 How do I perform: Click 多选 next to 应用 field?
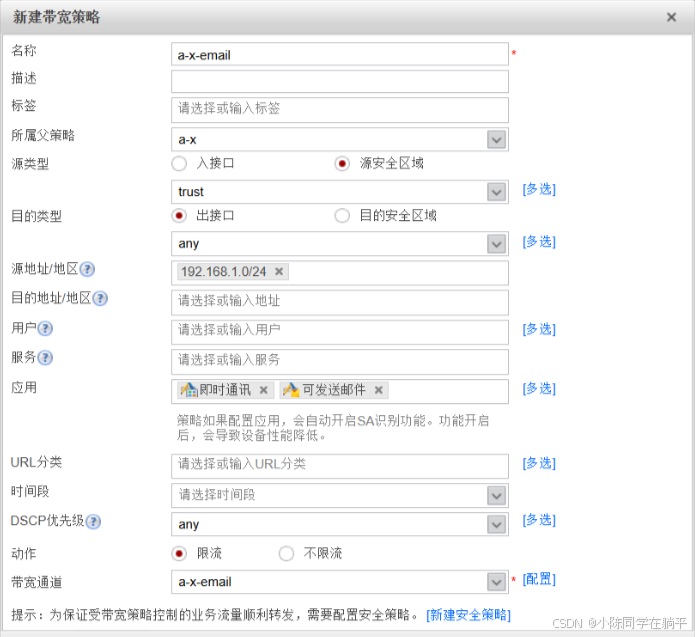pyautogui.click(x=539, y=388)
